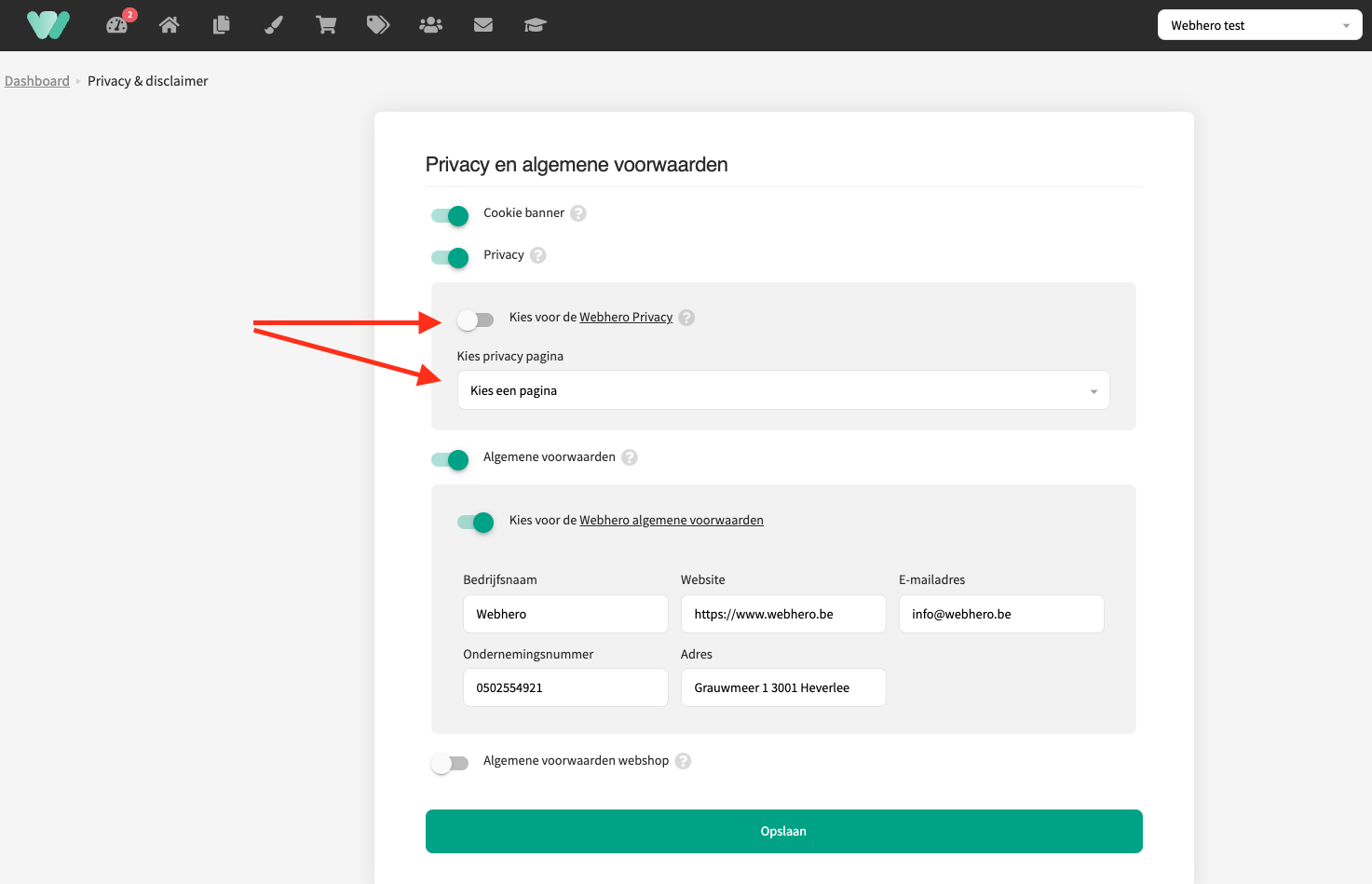Open the Webhero test site selector dropdown
Screen dimensions: 1372x884
(1259, 25)
